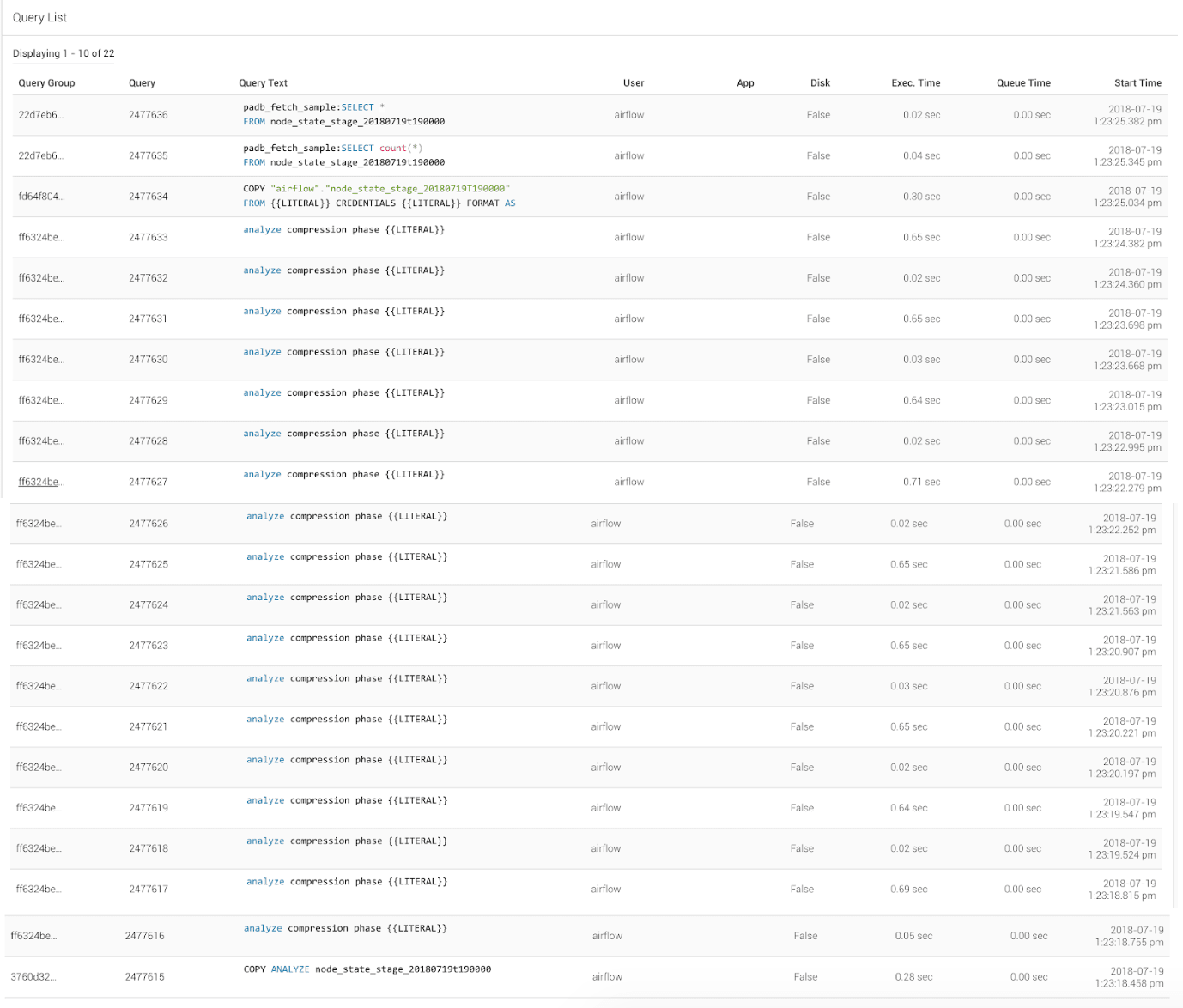This screenshot has height=1008, width=1183.
Task: Click query number 2477630
Action: (149, 360)
